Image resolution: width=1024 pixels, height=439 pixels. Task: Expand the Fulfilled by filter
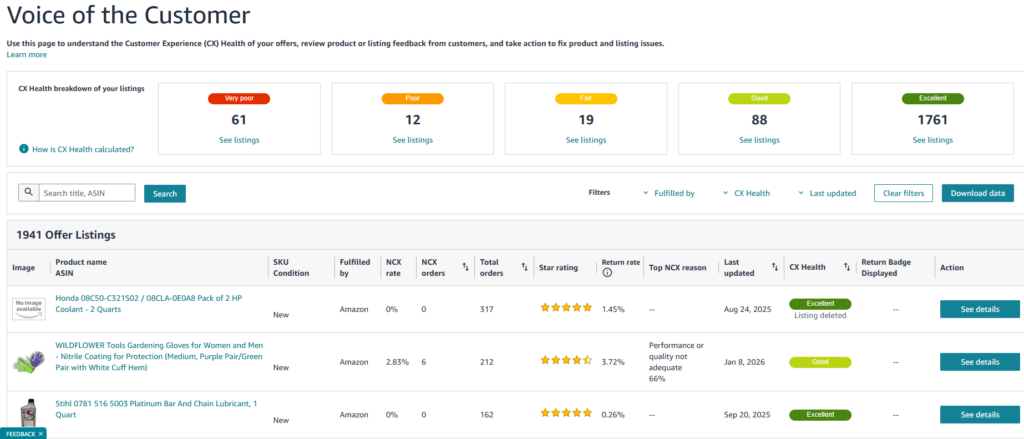[x=669, y=193]
